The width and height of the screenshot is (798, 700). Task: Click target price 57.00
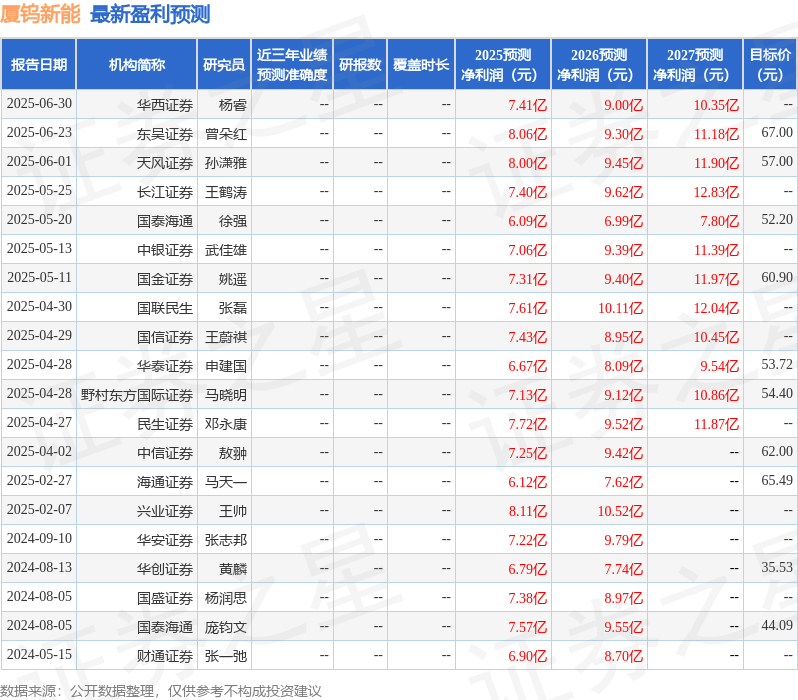point(777,162)
